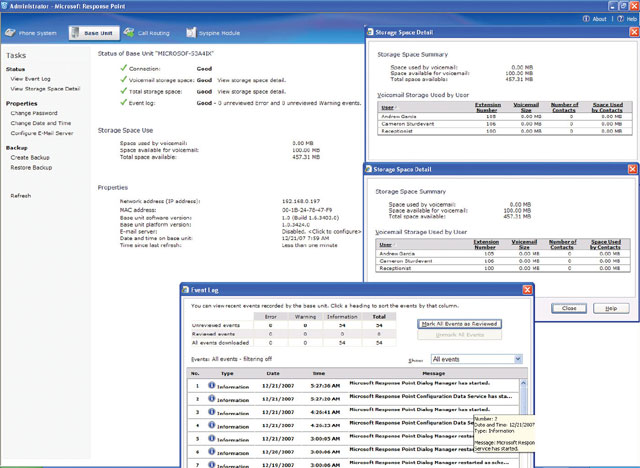
Task: Open View Event Log task
Action: (31, 79)
